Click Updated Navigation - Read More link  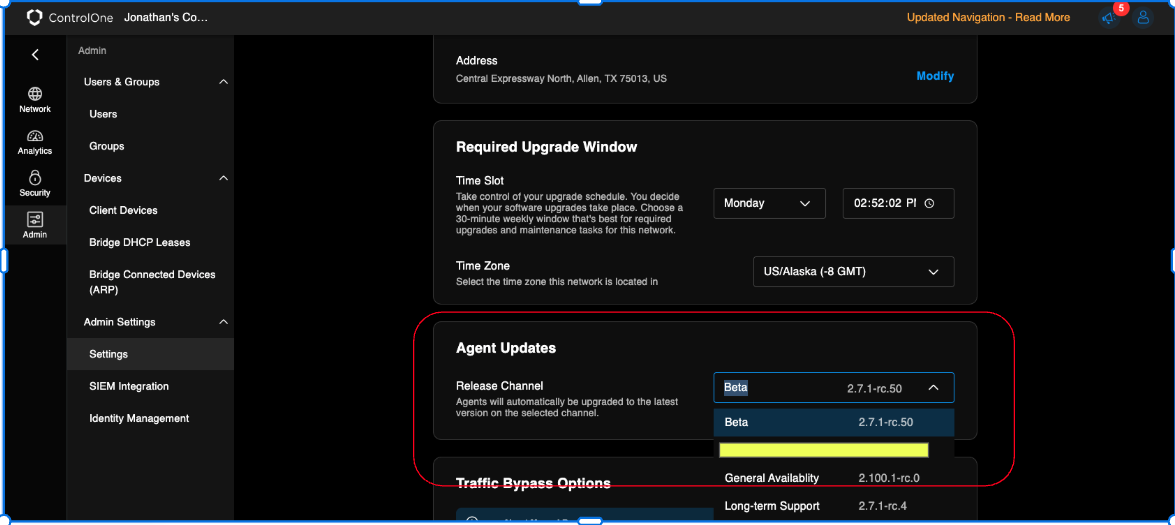pos(988,17)
